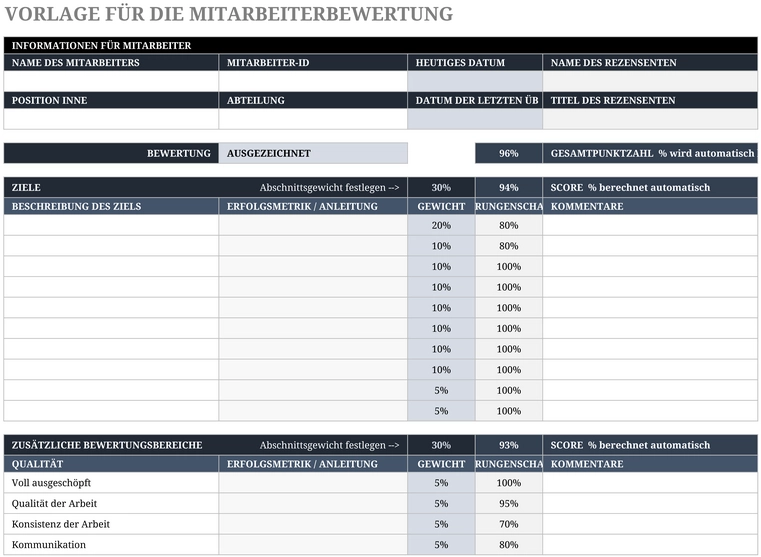761x557 pixels.
Task: Select the 80% score in 'Kommunikation' row
Action: (x=509, y=544)
